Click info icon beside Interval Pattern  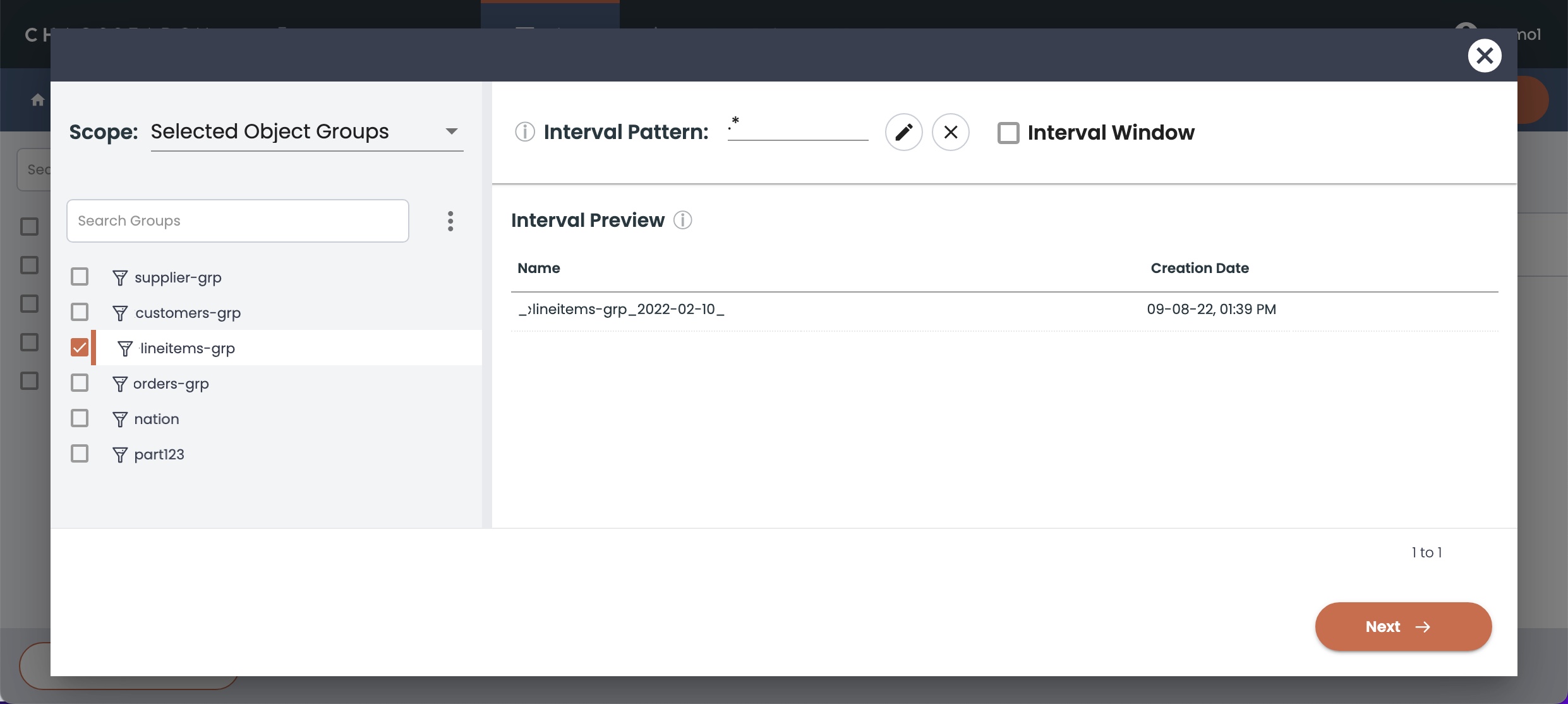point(524,132)
